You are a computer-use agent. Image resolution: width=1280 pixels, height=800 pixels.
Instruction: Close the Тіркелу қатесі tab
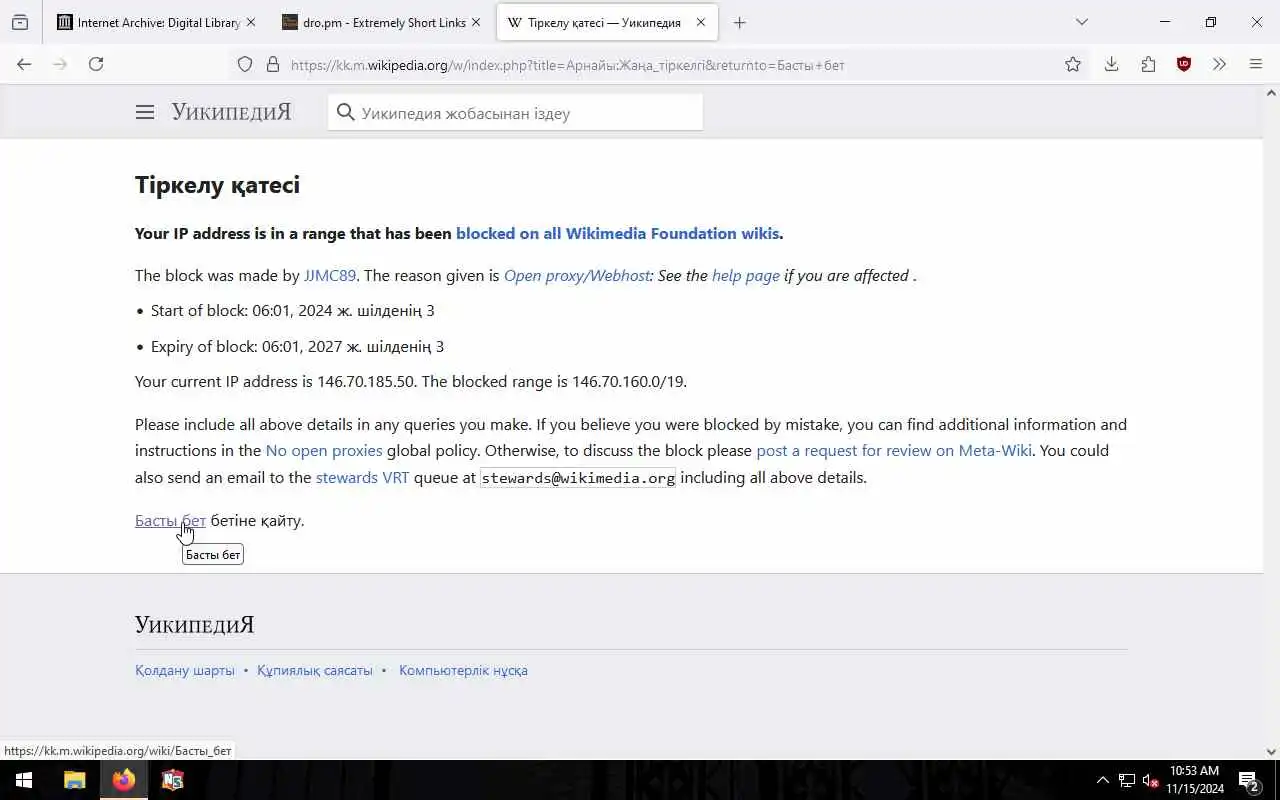[701, 22]
